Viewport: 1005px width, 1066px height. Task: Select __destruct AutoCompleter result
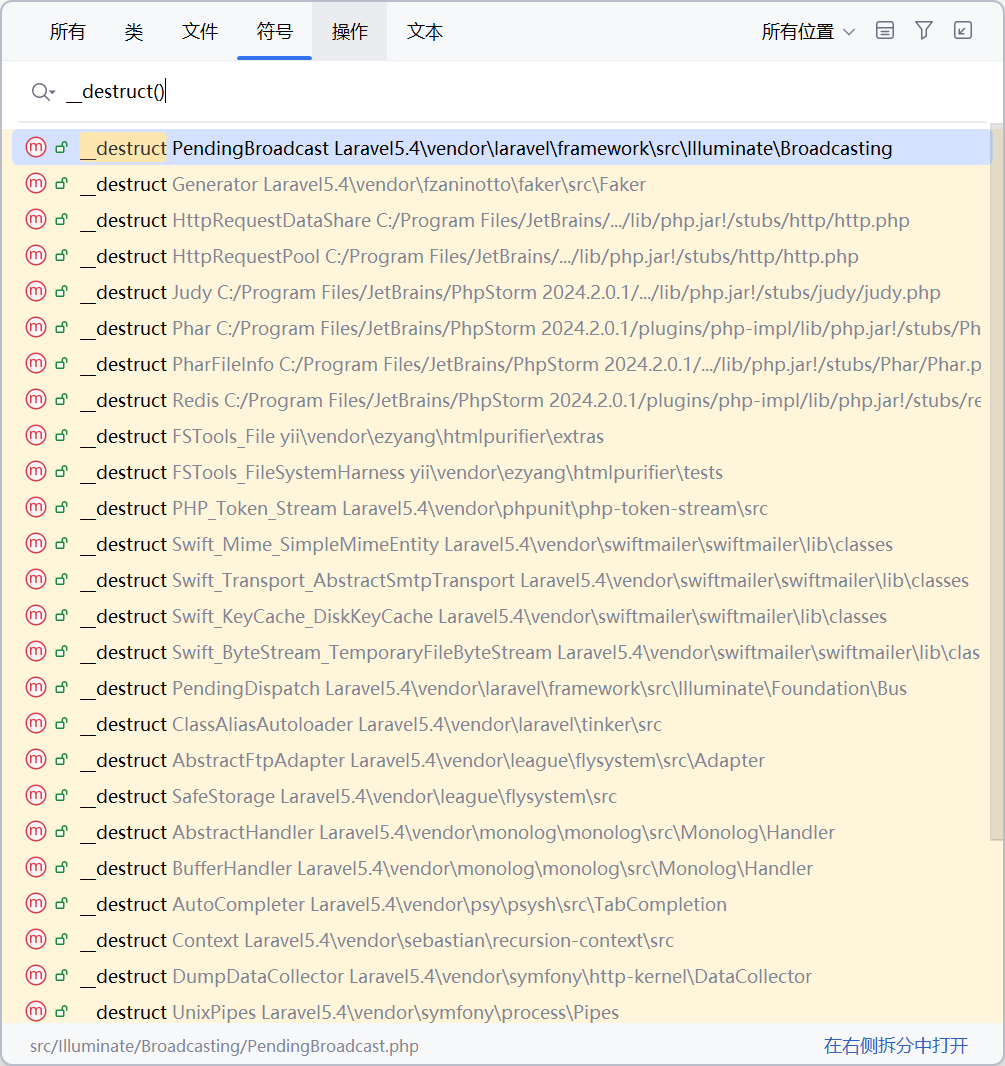[x=502, y=904]
